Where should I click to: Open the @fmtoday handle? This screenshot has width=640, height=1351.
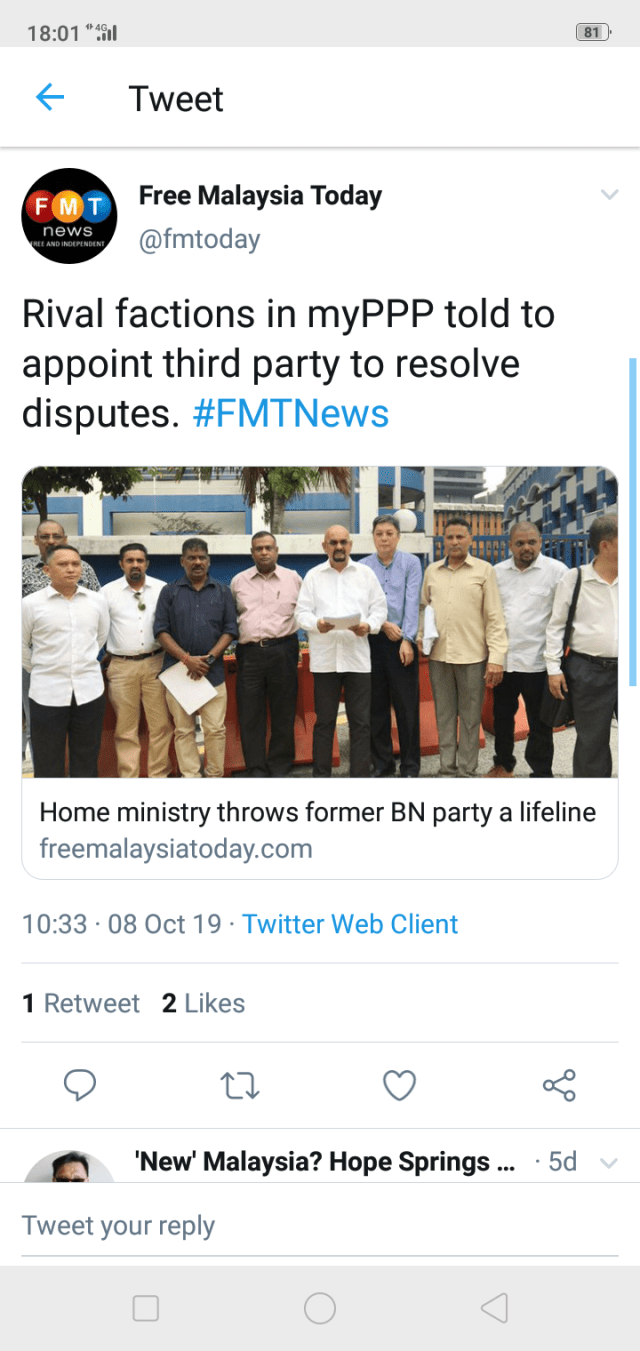(x=199, y=239)
